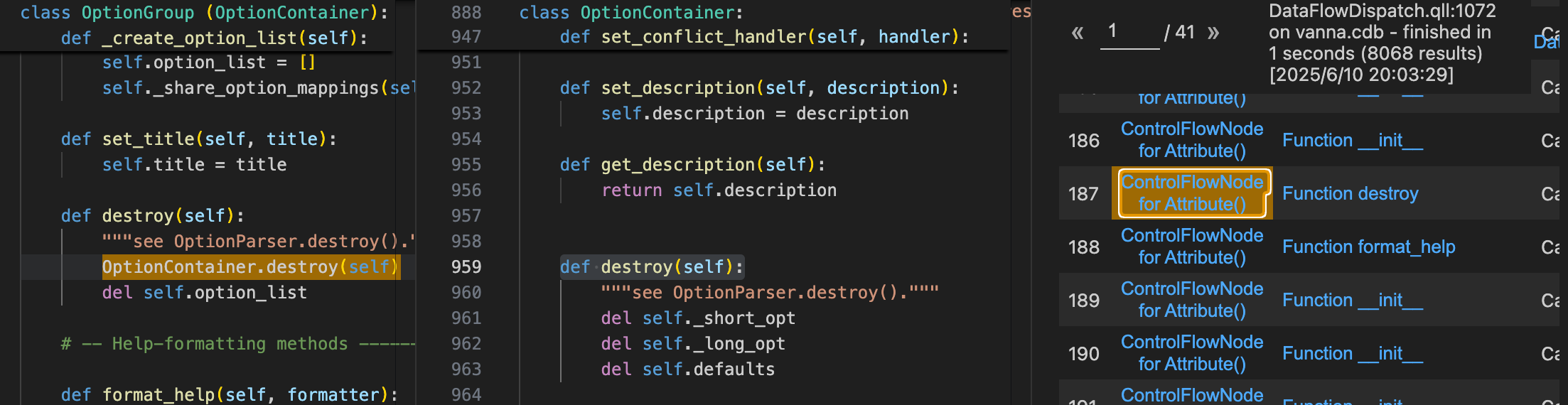Click ControlFlowNode for Attribute() in row 190
1568x405 pixels.
[1192, 353]
